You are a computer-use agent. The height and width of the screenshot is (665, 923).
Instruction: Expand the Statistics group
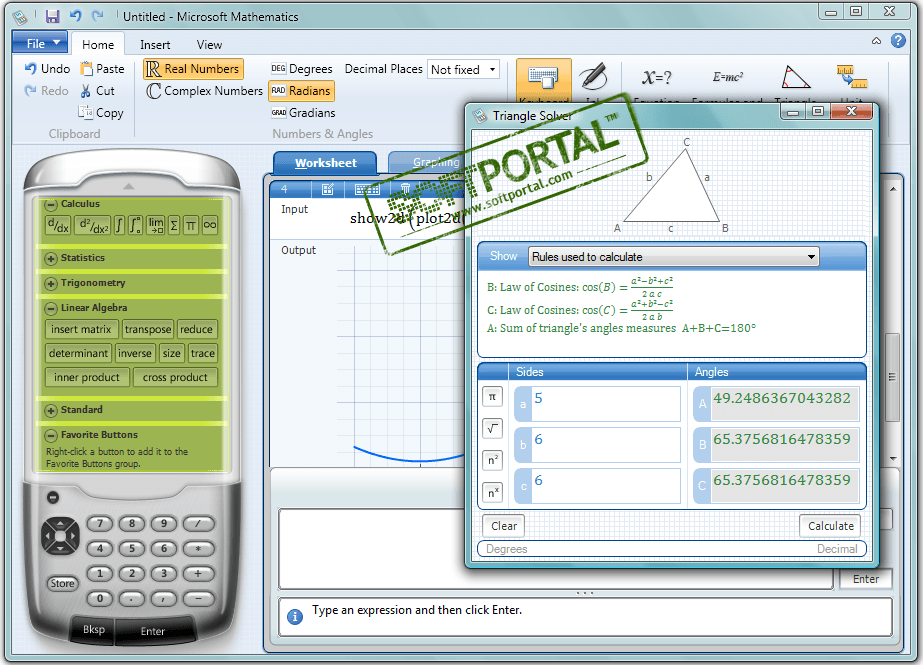coord(51,258)
